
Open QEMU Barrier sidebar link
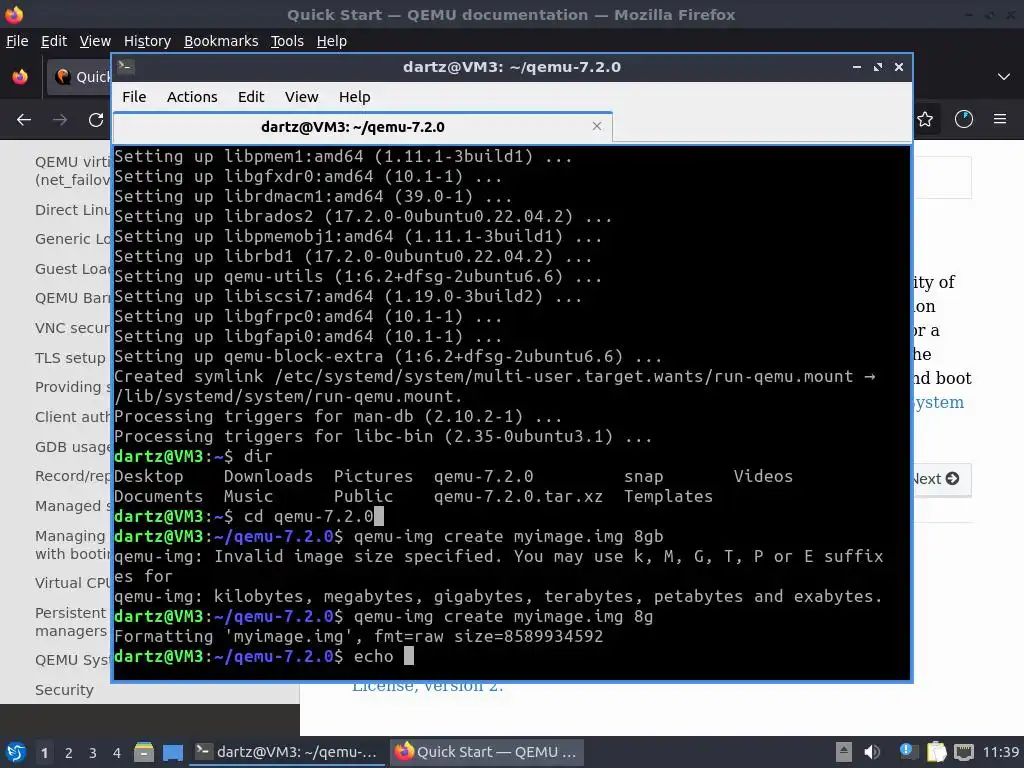point(72,298)
